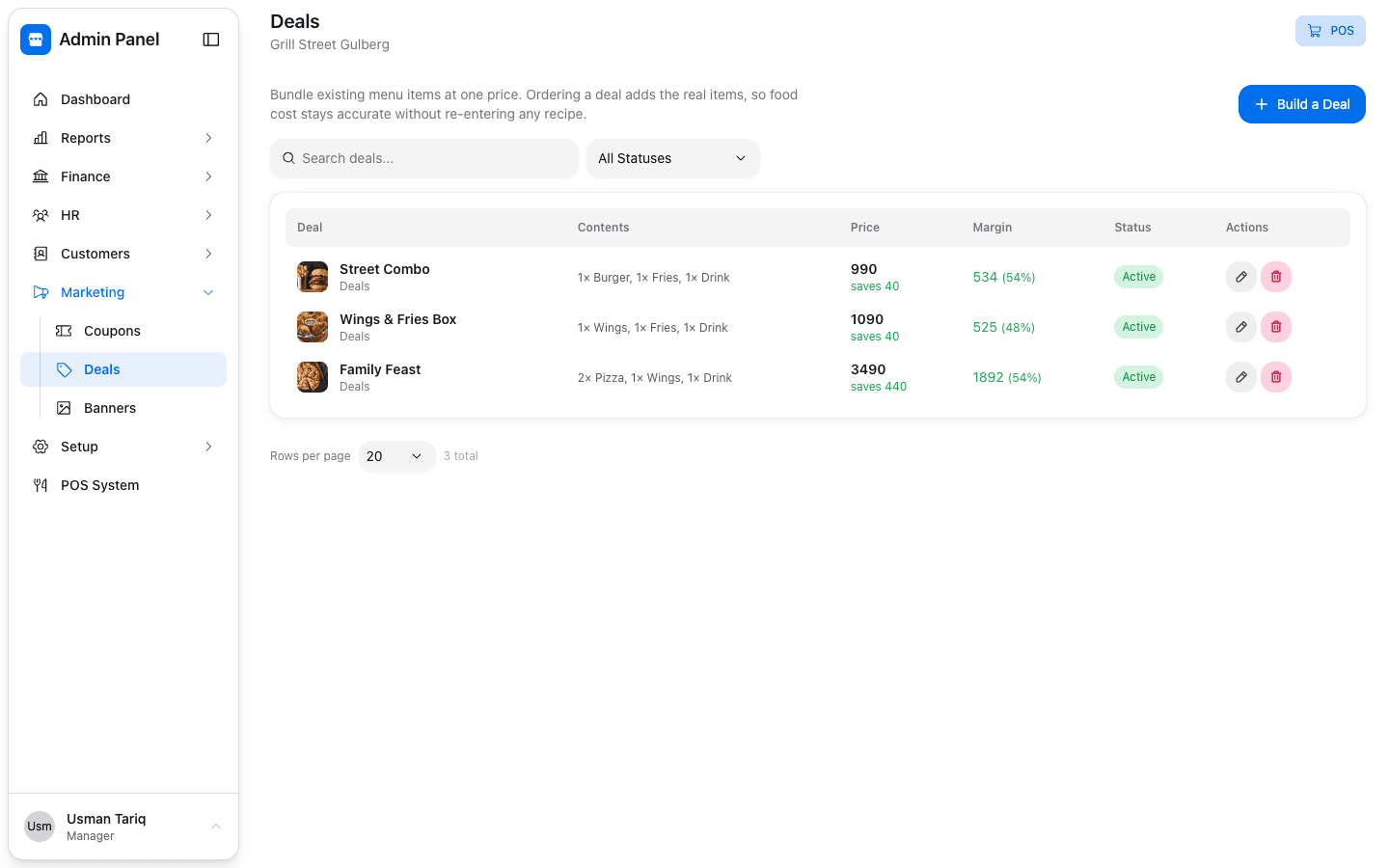Open the Street Combo deal thumbnail

pyautogui.click(x=313, y=277)
